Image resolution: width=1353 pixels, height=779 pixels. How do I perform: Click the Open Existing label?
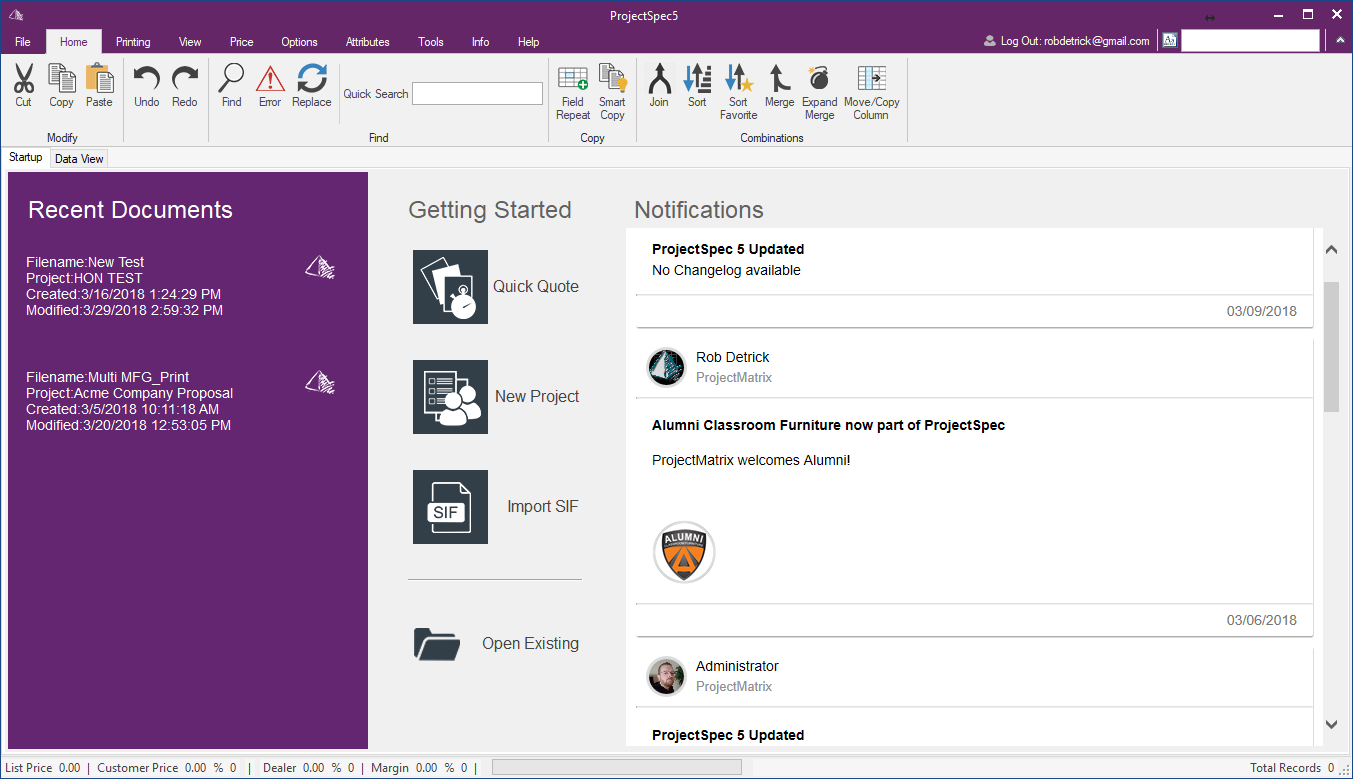point(530,643)
